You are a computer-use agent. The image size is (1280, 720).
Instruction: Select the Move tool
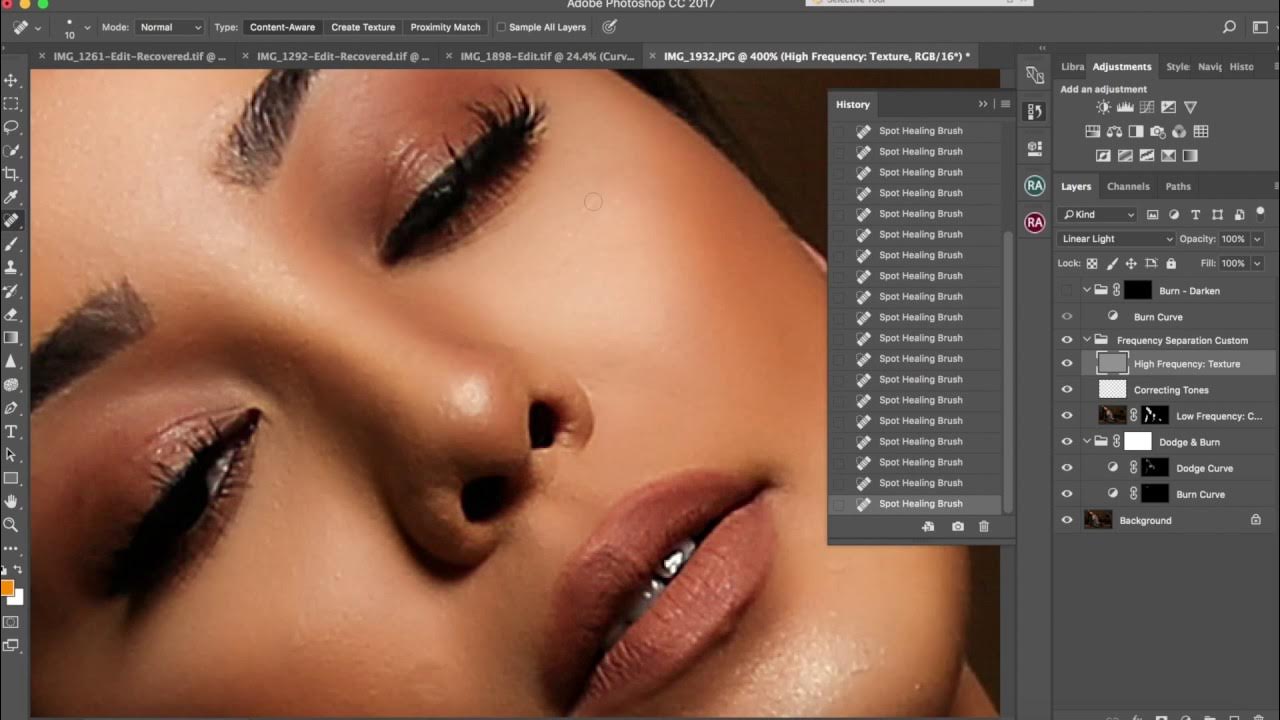[x=12, y=81]
